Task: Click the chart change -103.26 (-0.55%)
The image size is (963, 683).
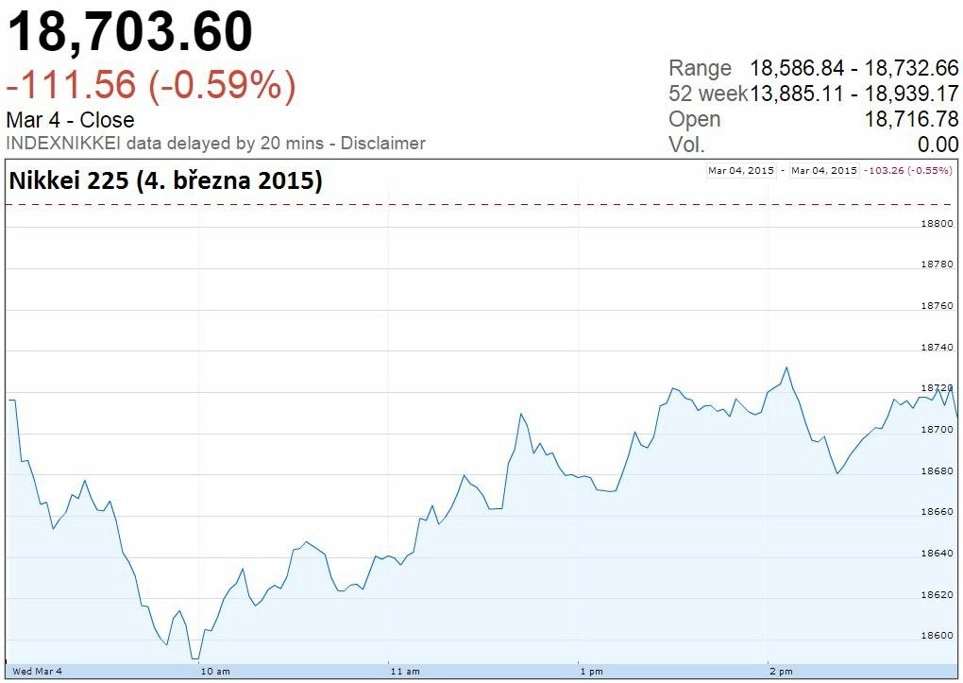Action: coord(908,170)
